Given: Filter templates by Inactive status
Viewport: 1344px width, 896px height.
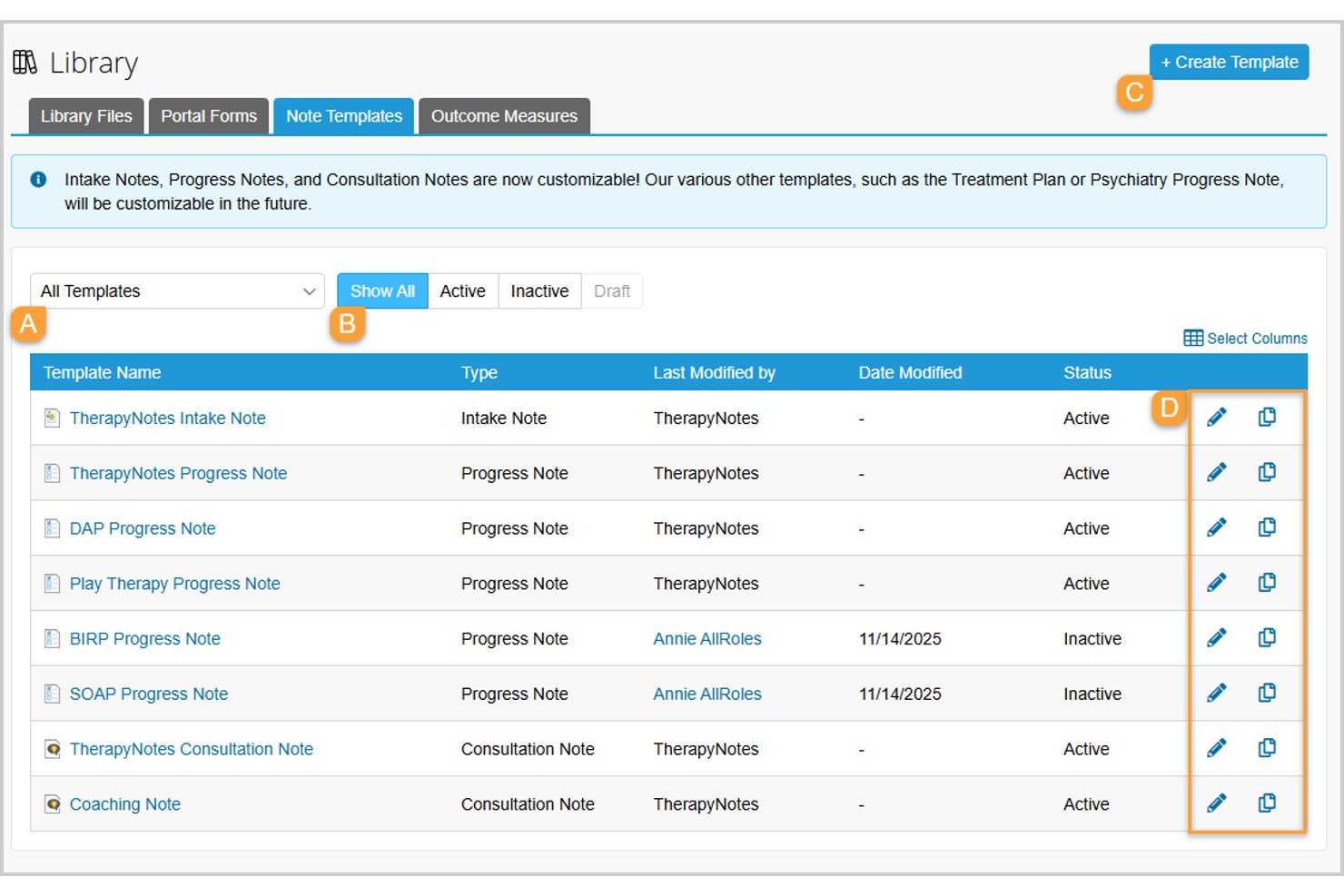Looking at the screenshot, I should pyautogui.click(x=539, y=291).
